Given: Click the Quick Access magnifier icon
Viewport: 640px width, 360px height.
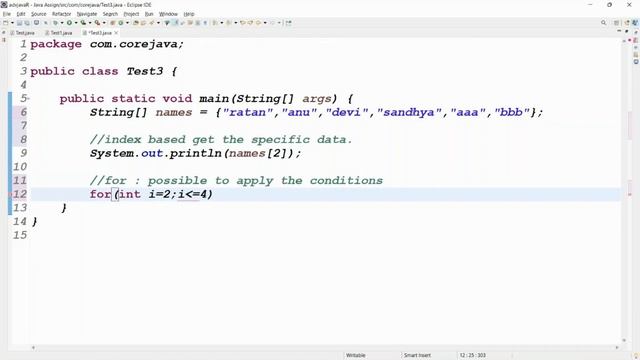Looking at the screenshot, I should pyautogui.click(x=604, y=23).
